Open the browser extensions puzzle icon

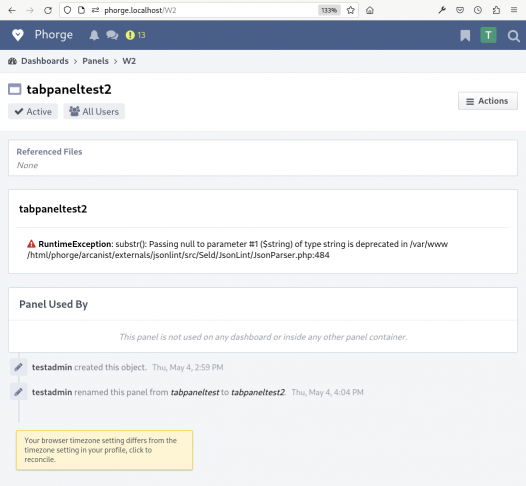496,10
